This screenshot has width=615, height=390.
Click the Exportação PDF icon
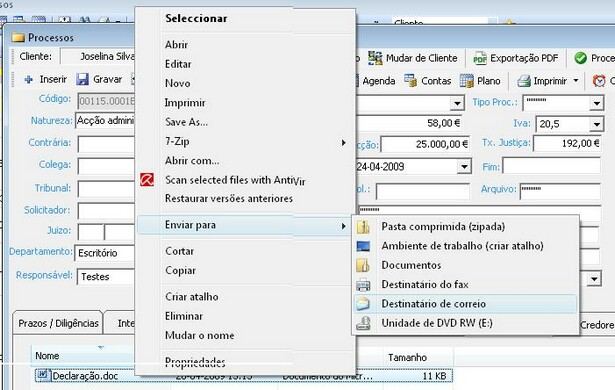[480, 58]
